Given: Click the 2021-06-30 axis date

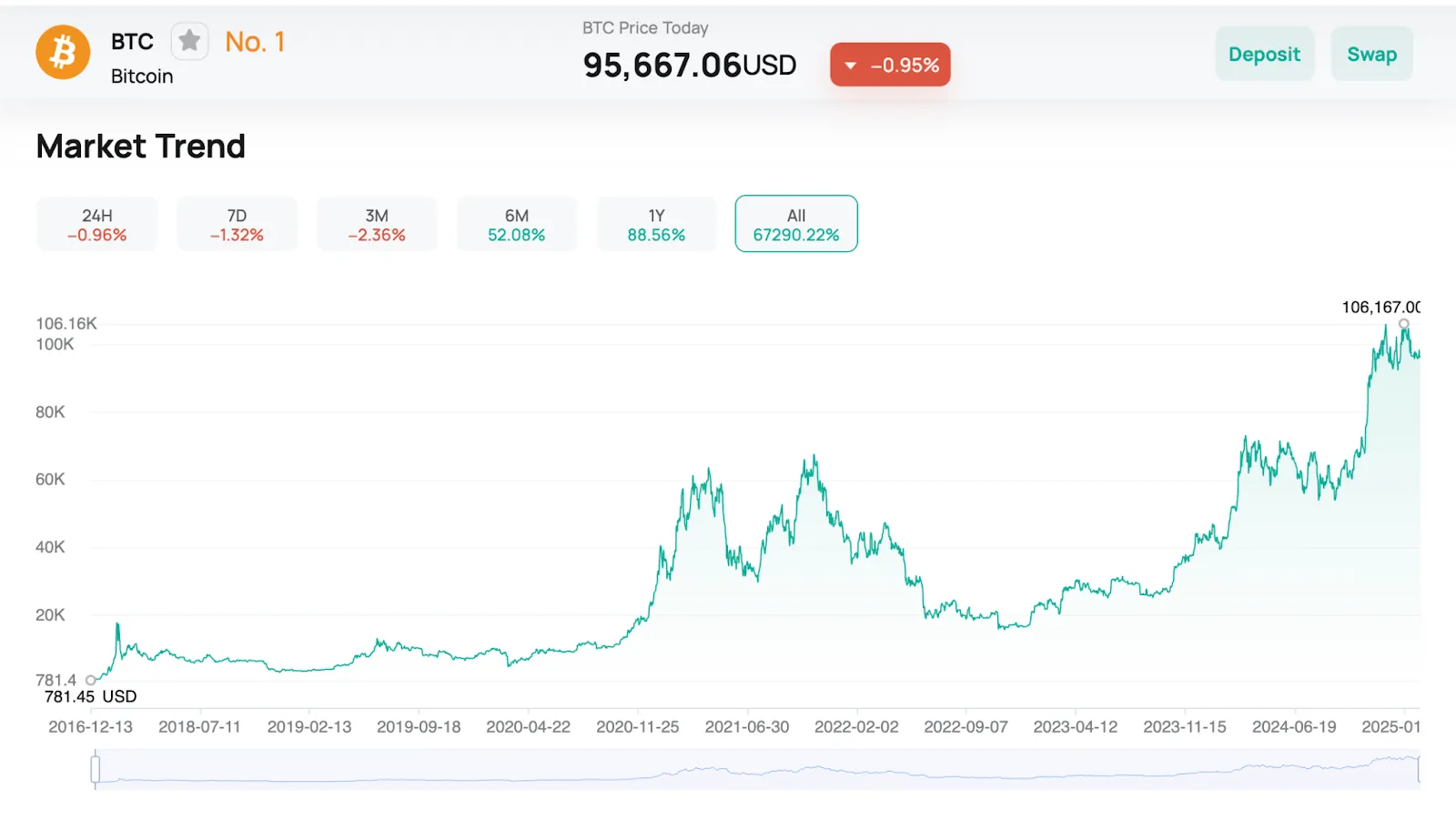Looking at the screenshot, I should pos(747,727).
